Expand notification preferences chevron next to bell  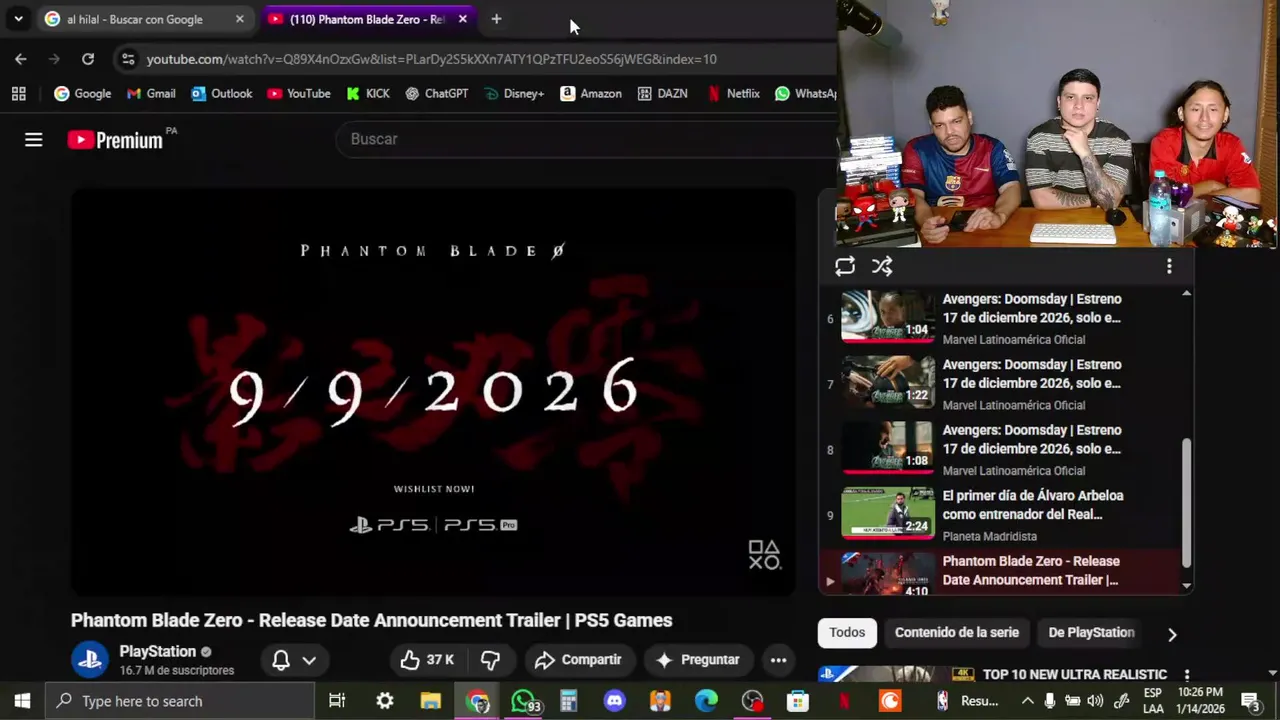(x=309, y=660)
